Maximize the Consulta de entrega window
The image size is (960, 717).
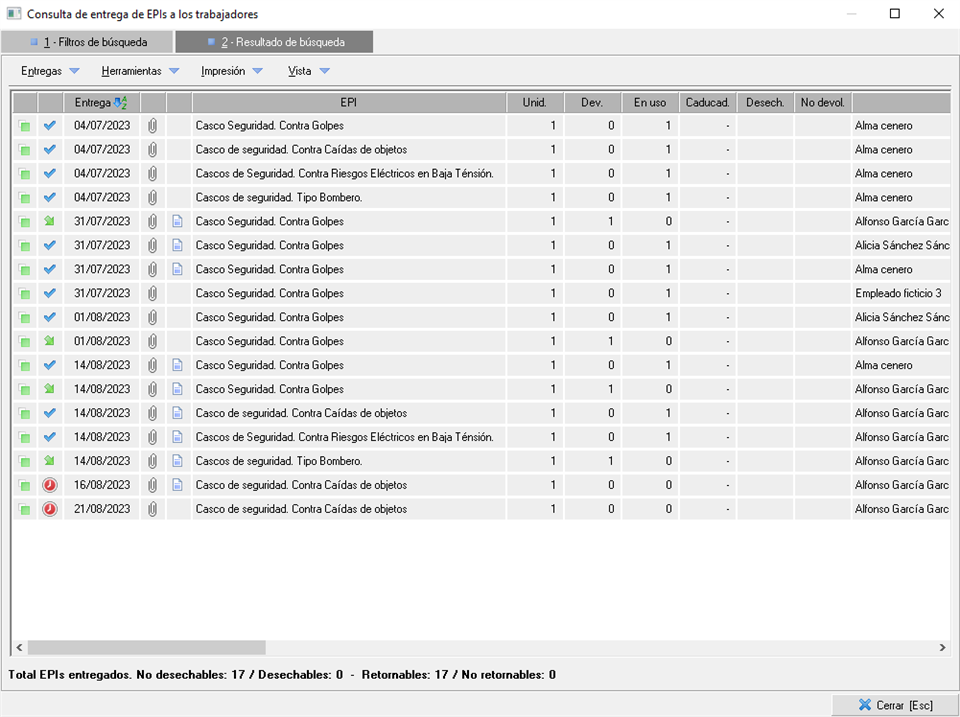point(894,13)
